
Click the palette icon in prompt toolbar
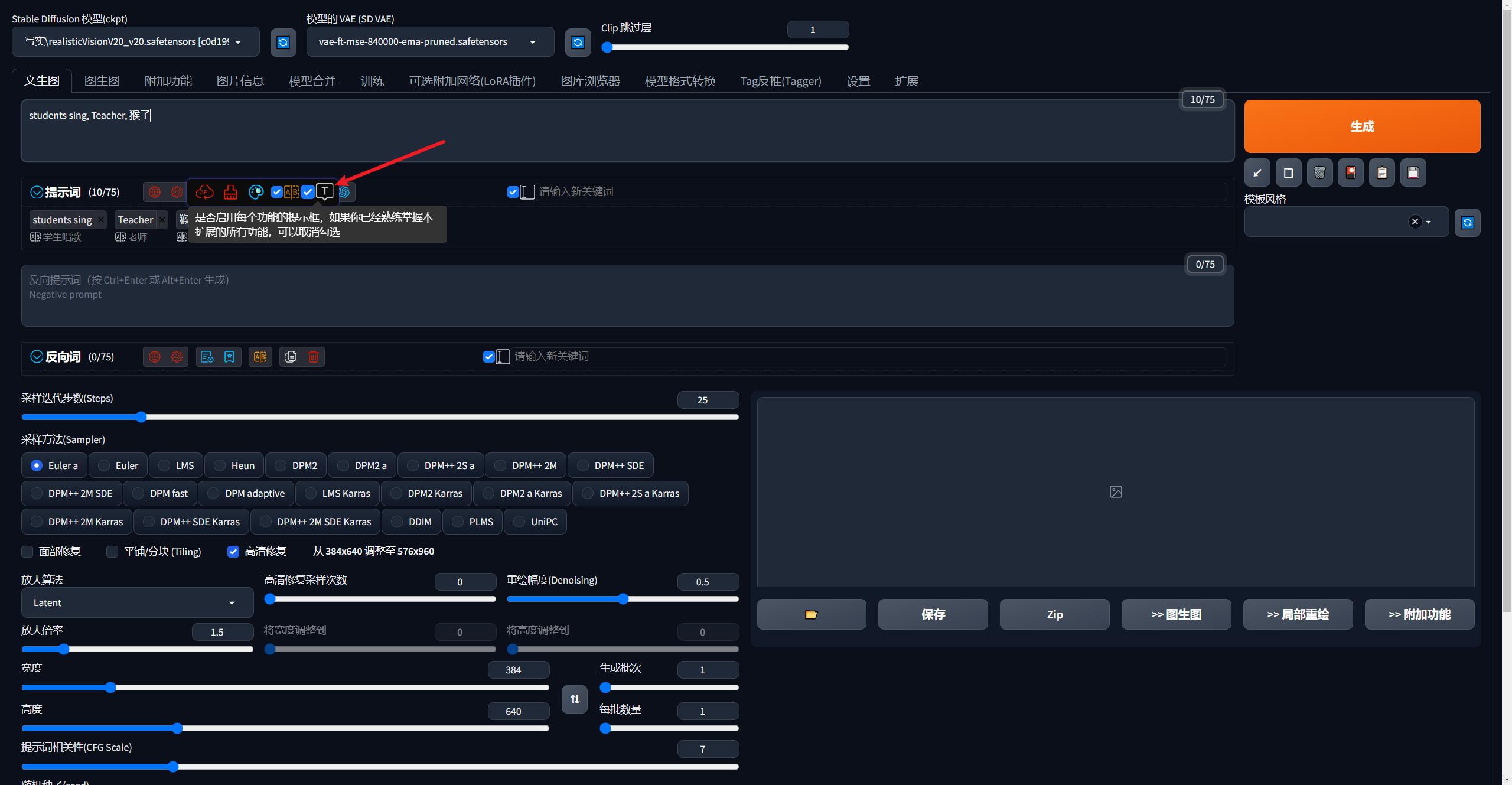tap(256, 192)
